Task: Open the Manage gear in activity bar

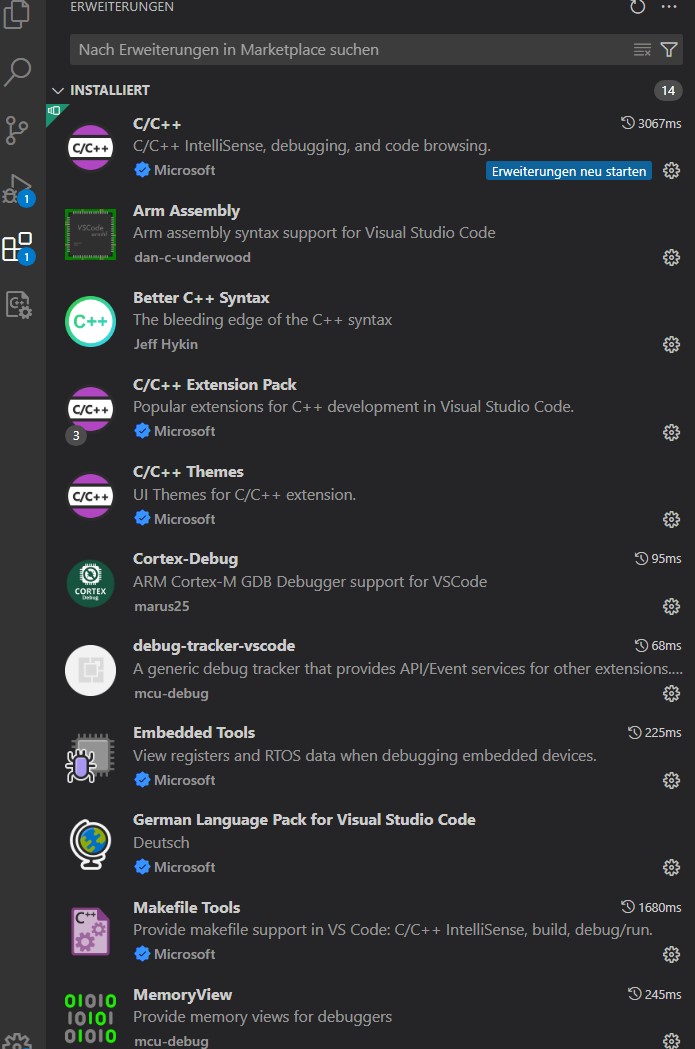Action: point(17,1040)
